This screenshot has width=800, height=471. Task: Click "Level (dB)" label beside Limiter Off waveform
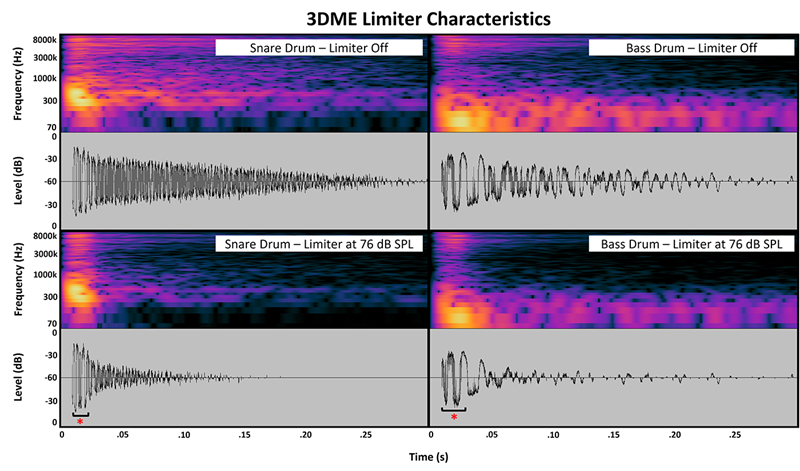point(18,181)
